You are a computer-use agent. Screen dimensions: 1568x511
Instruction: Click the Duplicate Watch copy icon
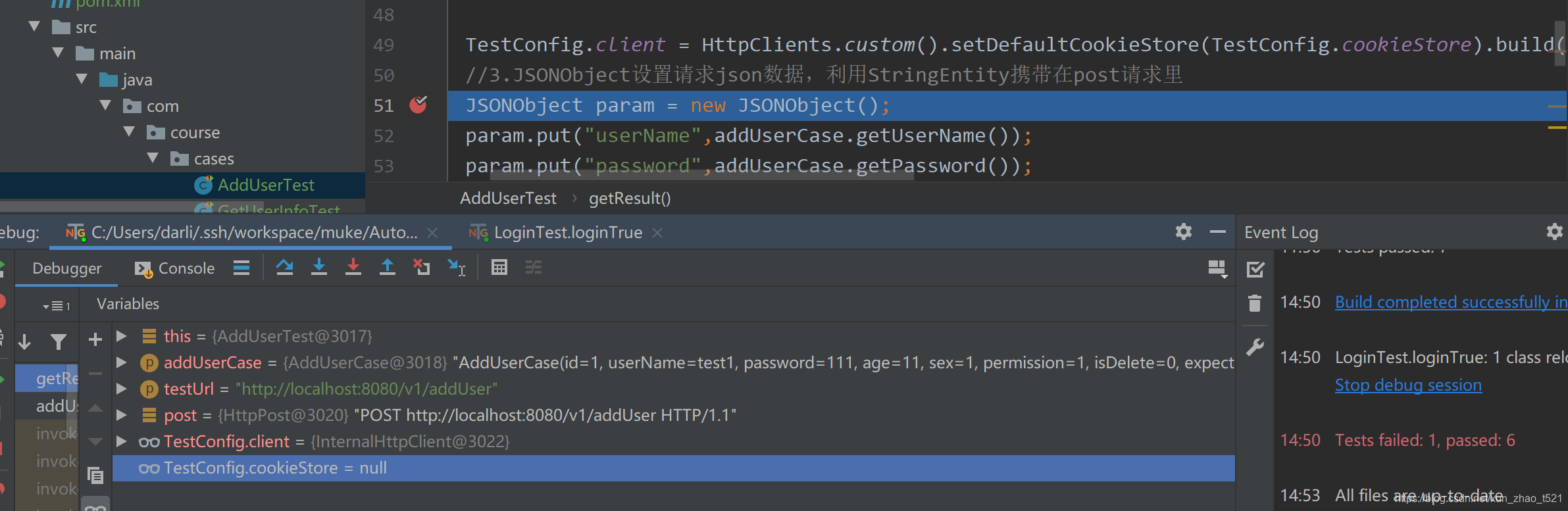(95, 475)
